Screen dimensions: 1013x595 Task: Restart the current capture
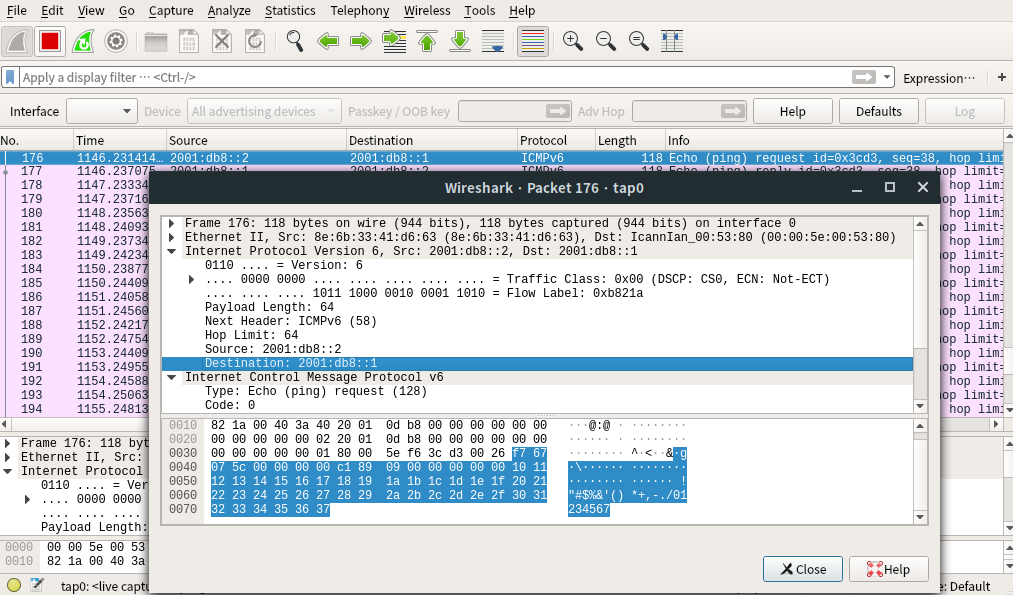click(83, 41)
